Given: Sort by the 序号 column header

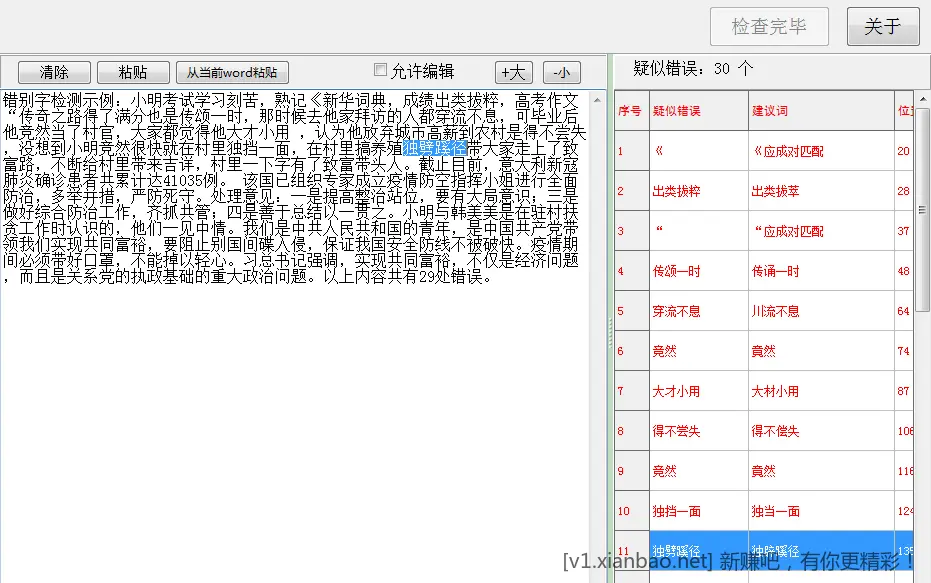Looking at the screenshot, I should click(x=630, y=110).
